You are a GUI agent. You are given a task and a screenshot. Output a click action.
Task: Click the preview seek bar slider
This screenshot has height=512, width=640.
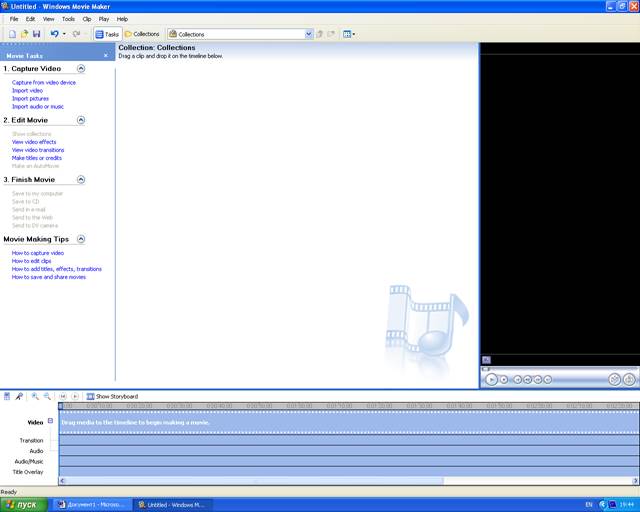486,369
